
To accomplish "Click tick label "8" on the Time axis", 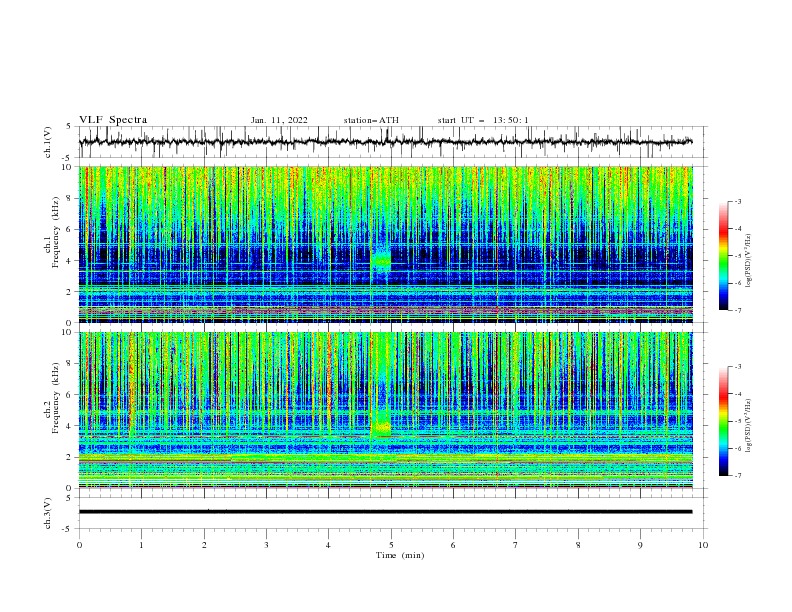I will [578, 545].
